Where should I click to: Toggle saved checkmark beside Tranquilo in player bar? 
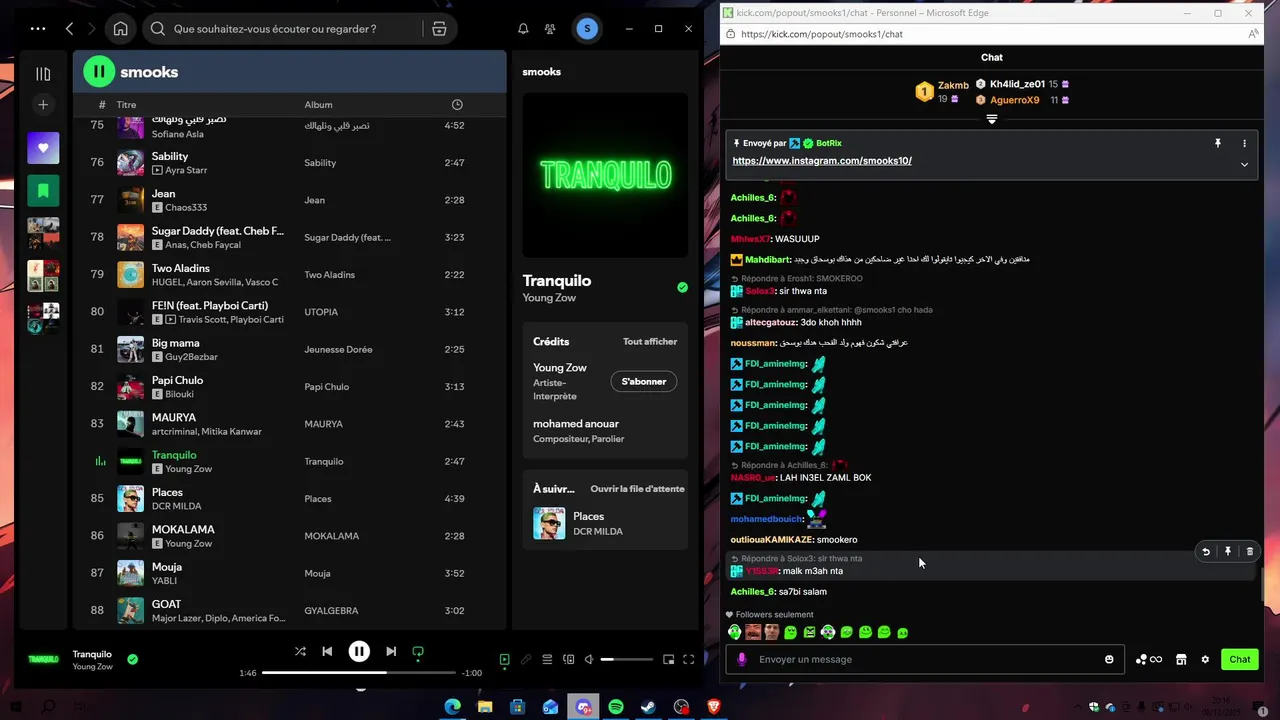(132, 659)
